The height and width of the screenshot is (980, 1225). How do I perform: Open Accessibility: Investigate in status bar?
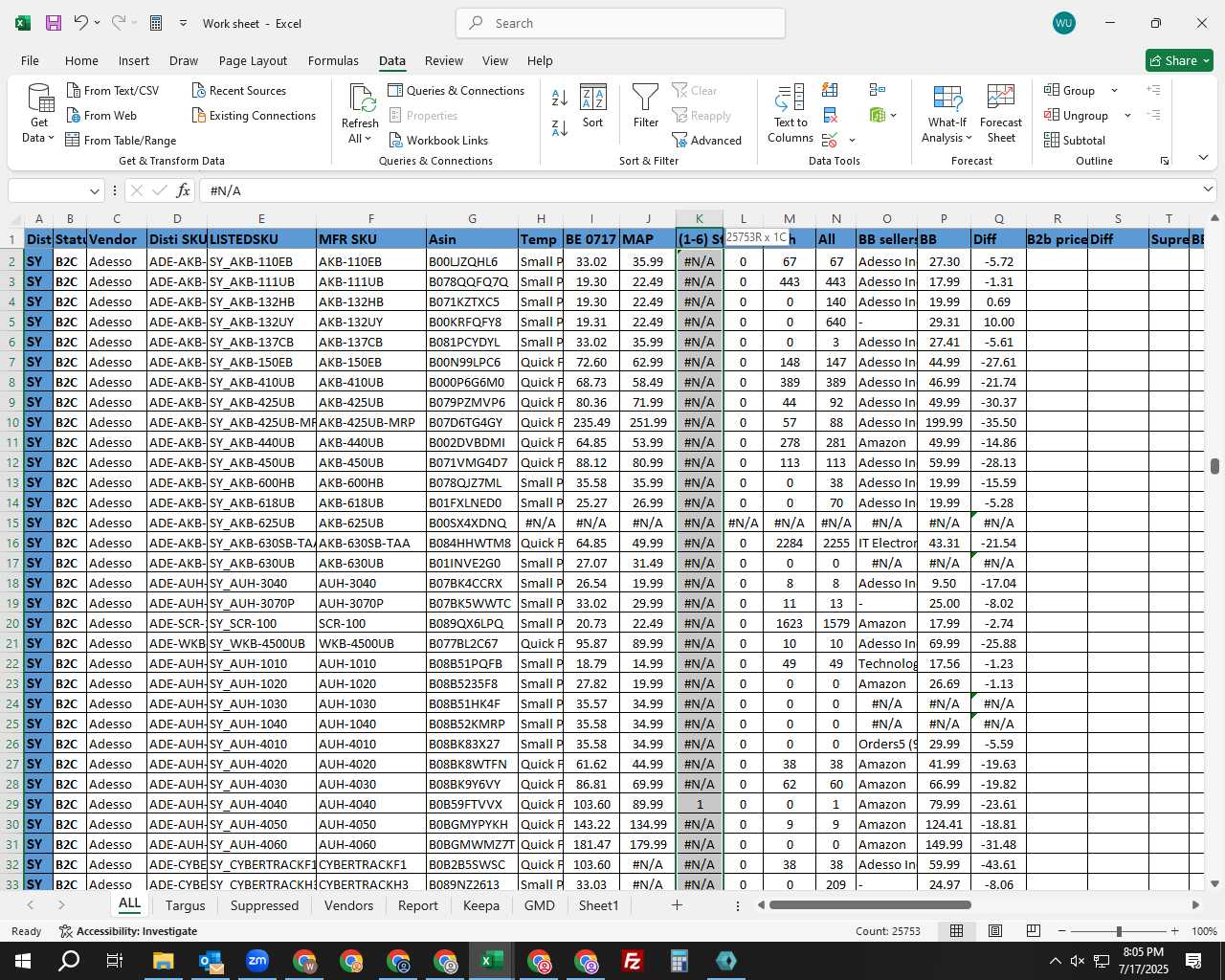coord(128,931)
